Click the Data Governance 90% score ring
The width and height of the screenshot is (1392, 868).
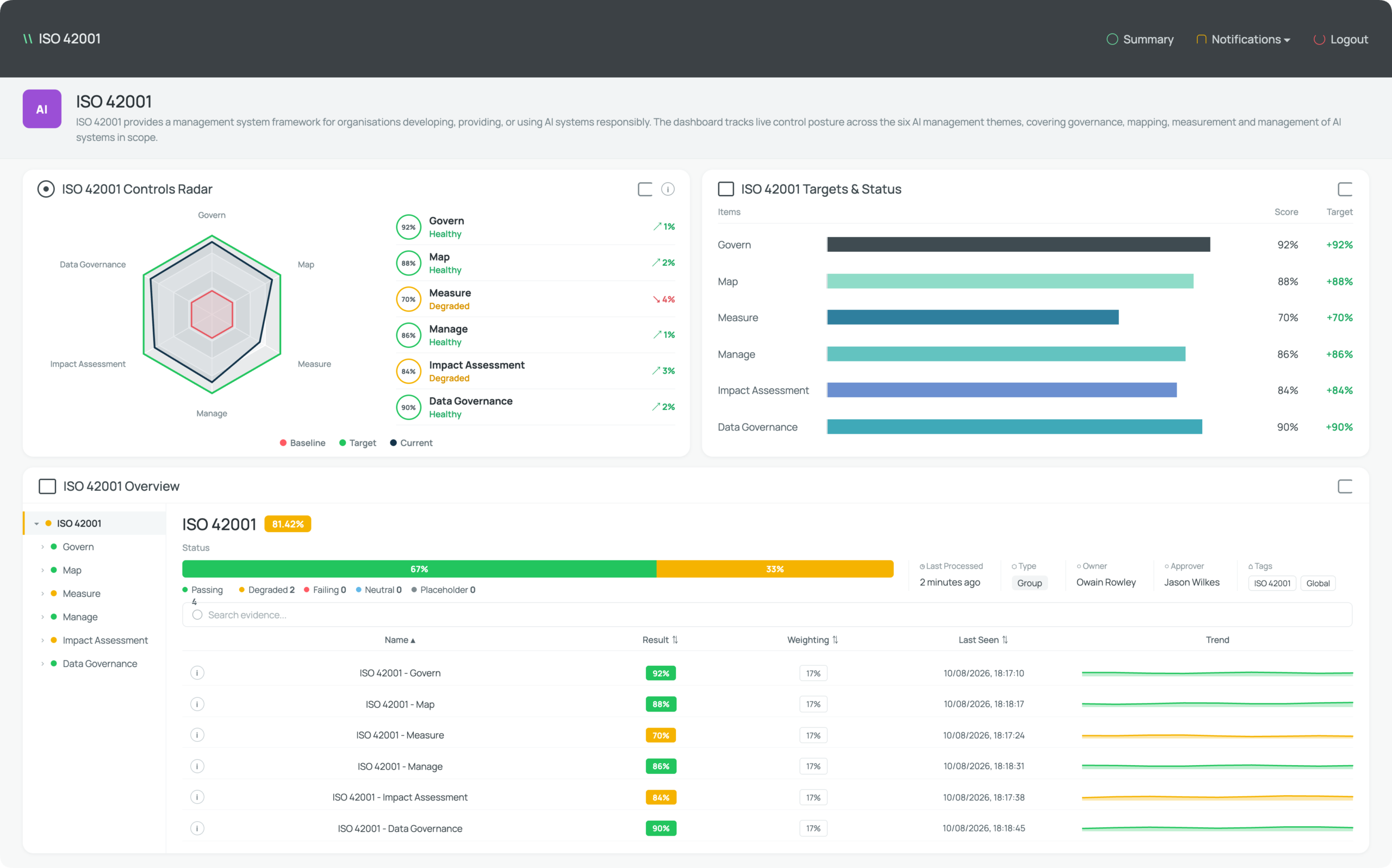pos(408,408)
